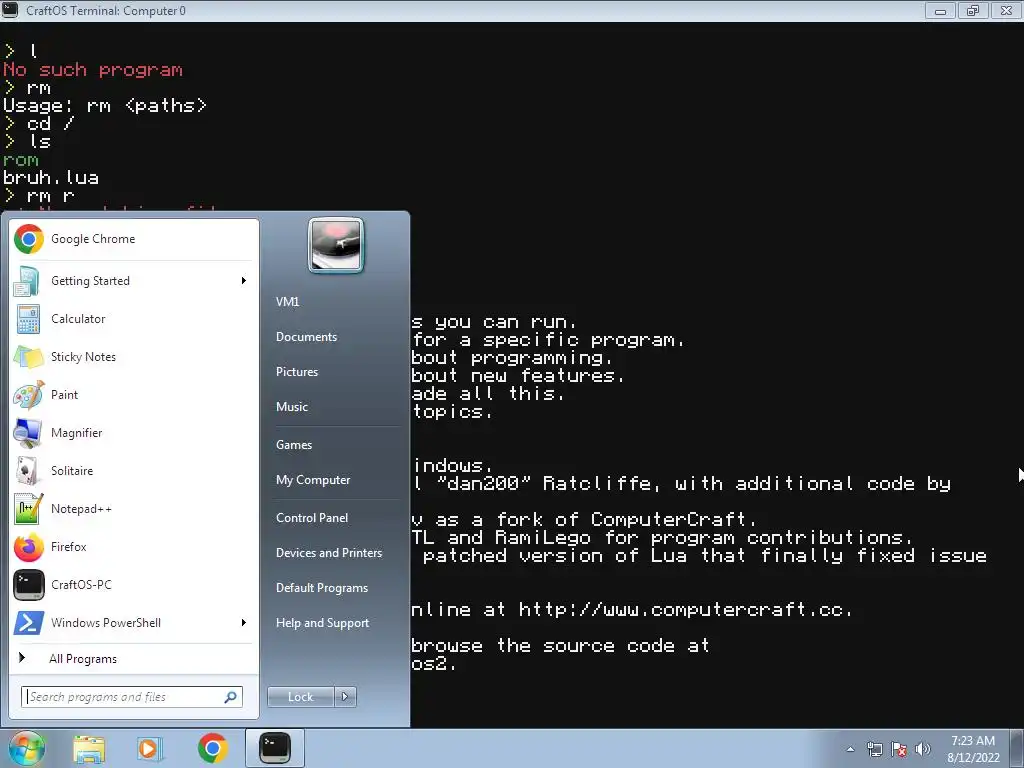Close the CraftOS Terminal window

(1006, 10)
